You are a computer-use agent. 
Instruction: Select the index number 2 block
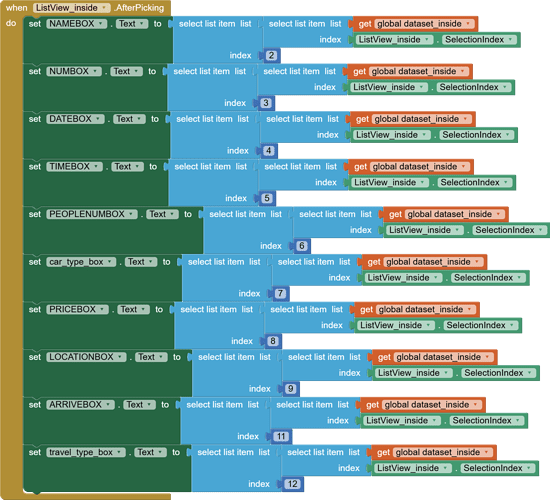(x=271, y=55)
